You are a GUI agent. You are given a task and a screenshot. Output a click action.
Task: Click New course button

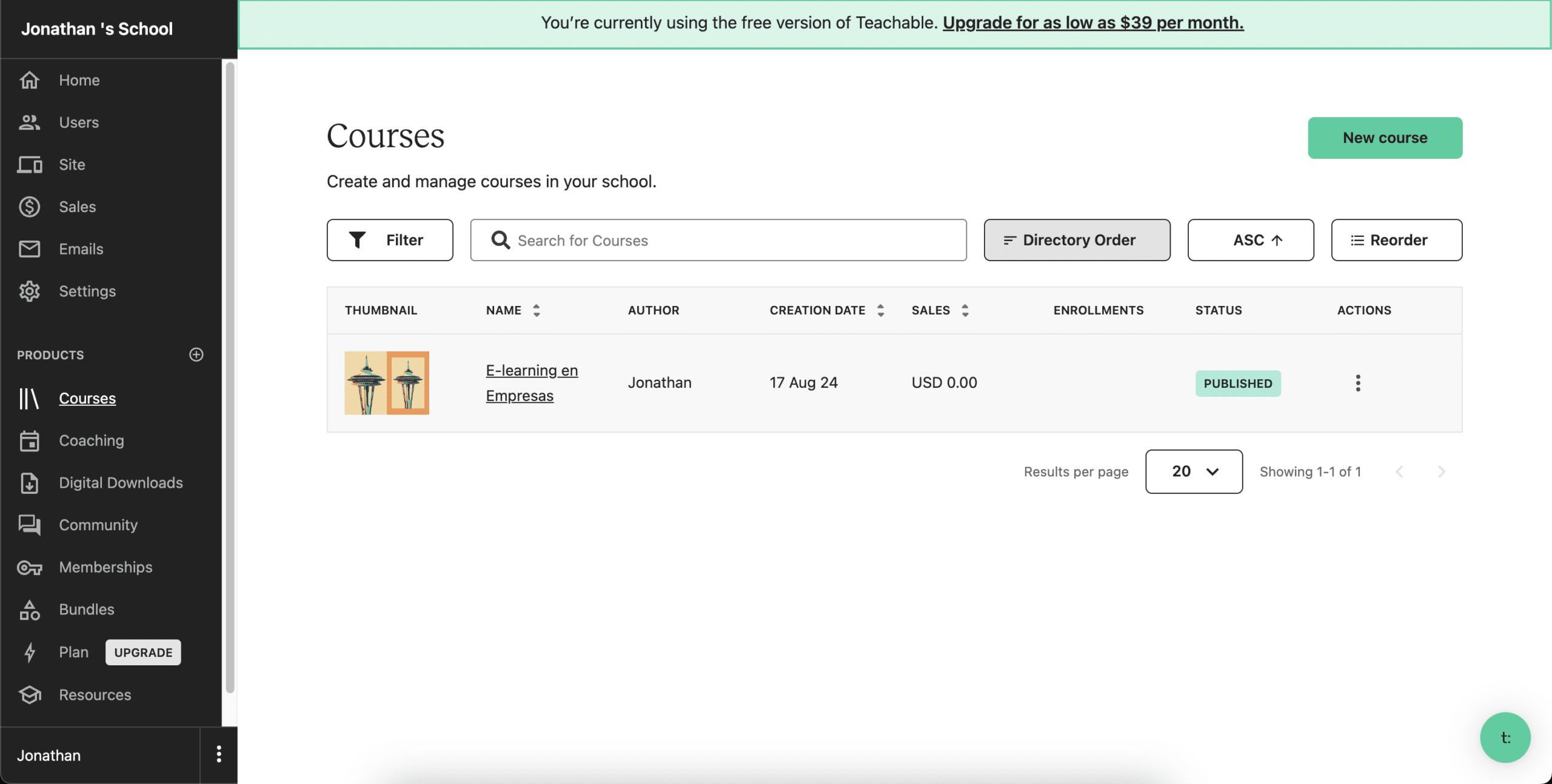pyautogui.click(x=1385, y=138)
